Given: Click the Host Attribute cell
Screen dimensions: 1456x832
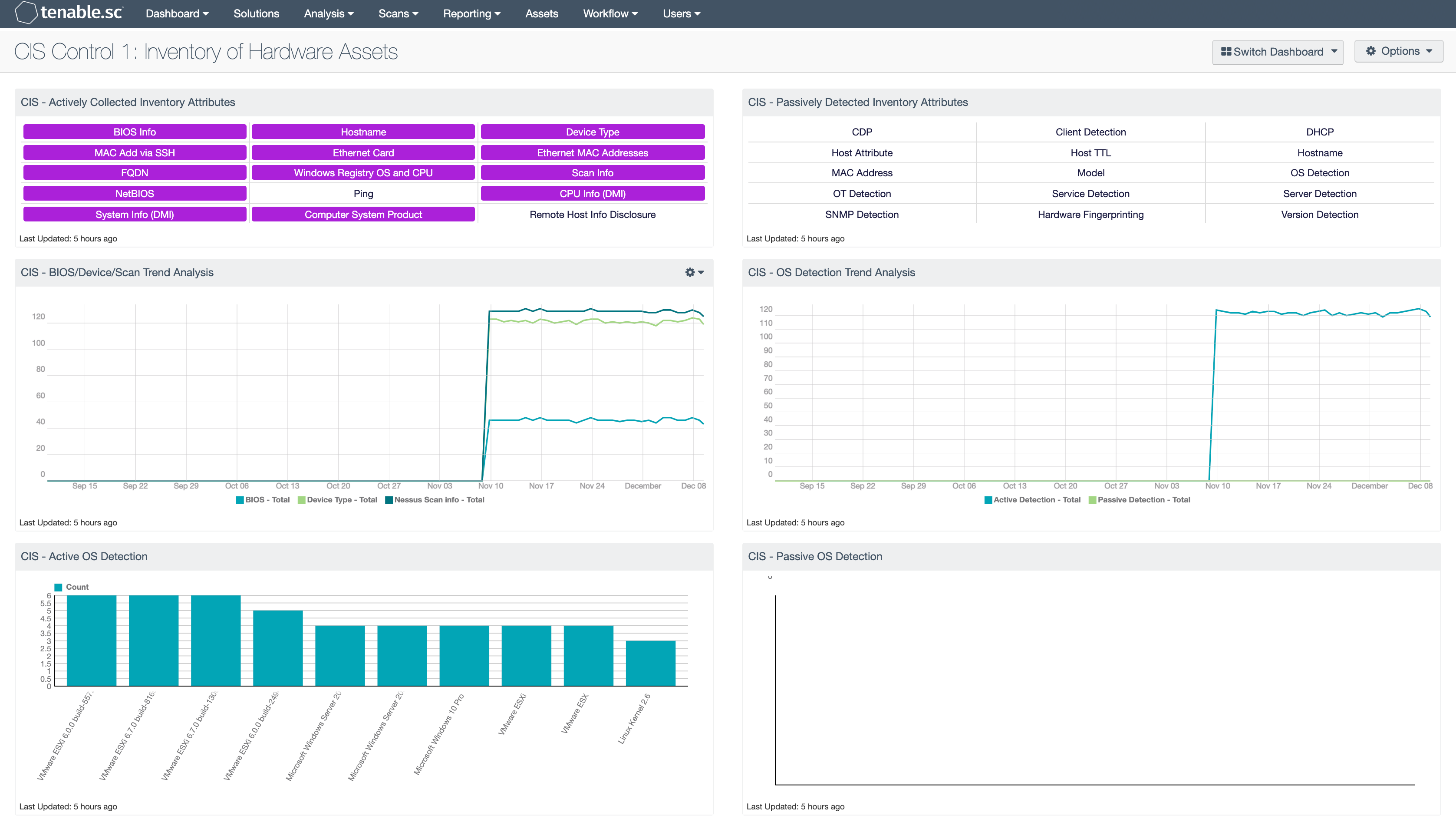Looking at the screenshot, I should point(861,152).
